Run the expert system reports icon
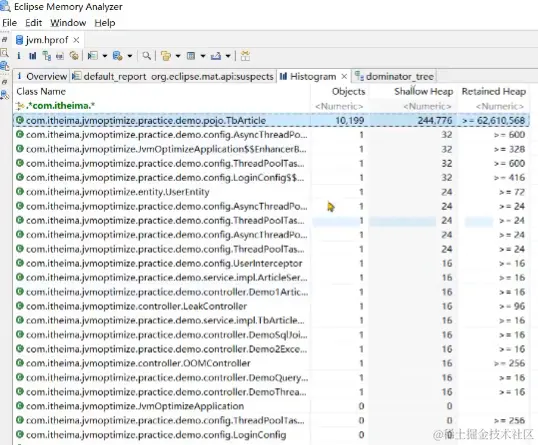 [x=93, y=56]
